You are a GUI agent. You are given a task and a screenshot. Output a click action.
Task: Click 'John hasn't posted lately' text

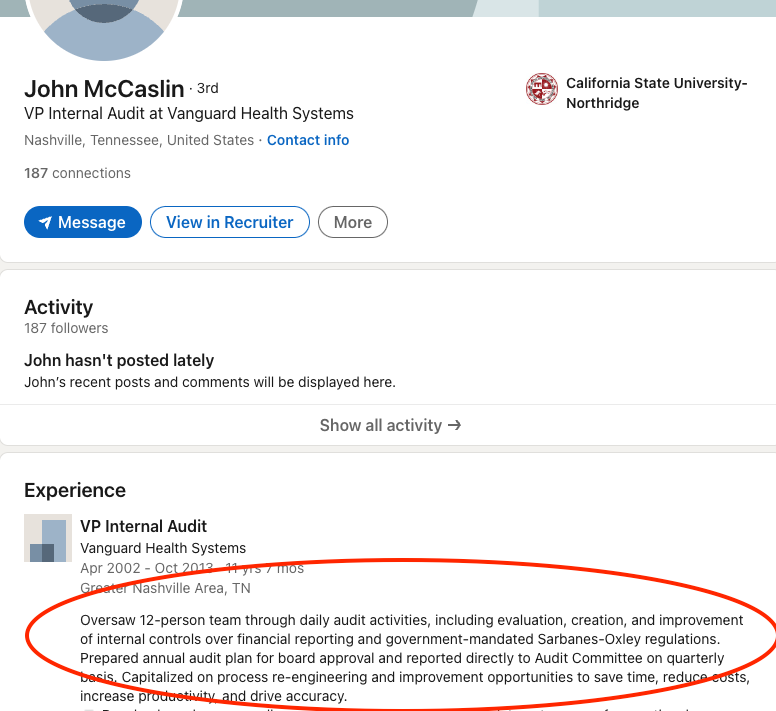119,360
